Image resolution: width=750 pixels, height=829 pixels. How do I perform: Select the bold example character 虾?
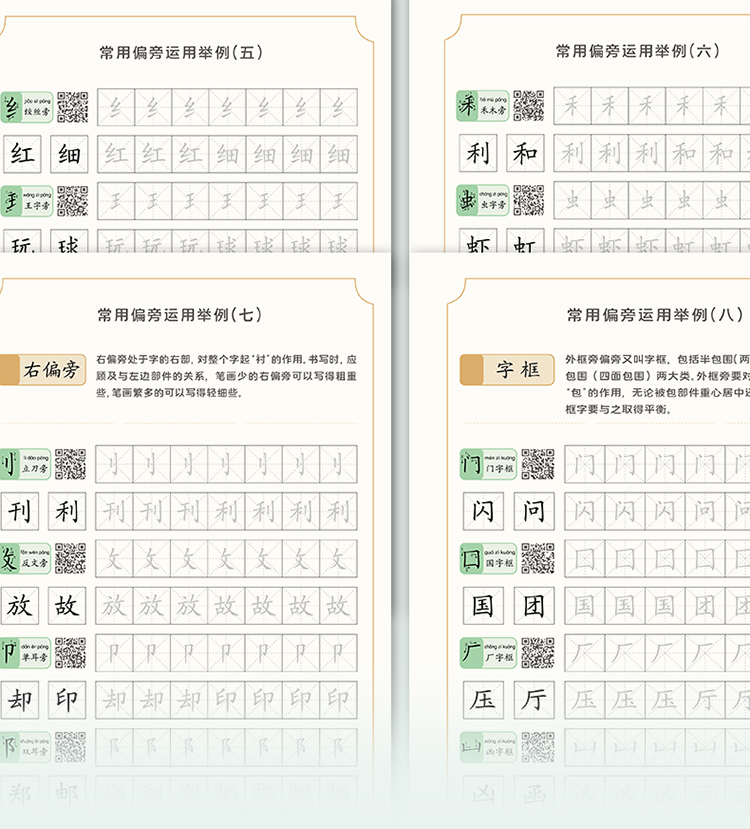tap(478, 241)
